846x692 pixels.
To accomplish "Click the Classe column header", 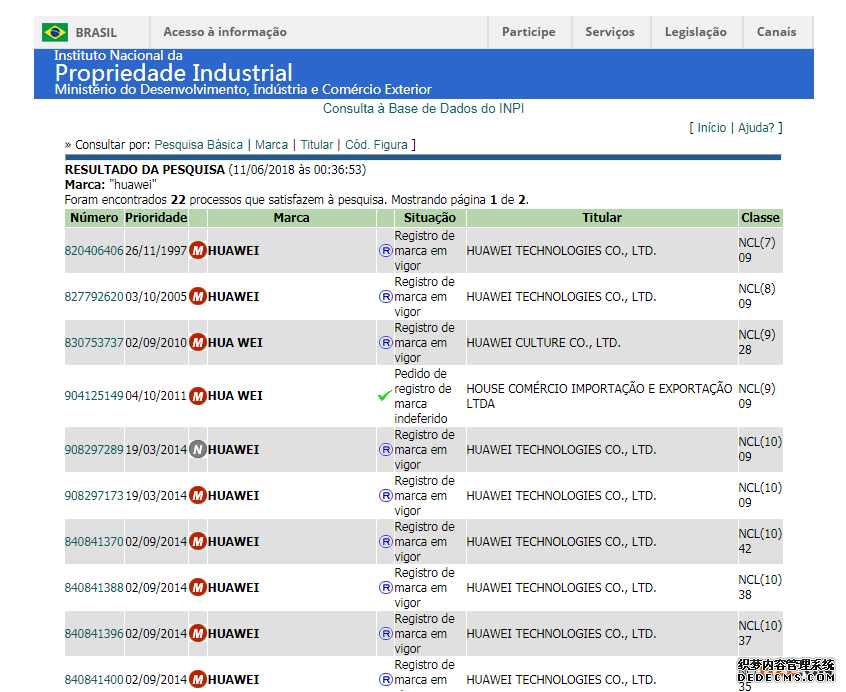I will click(x=760, y=217).
